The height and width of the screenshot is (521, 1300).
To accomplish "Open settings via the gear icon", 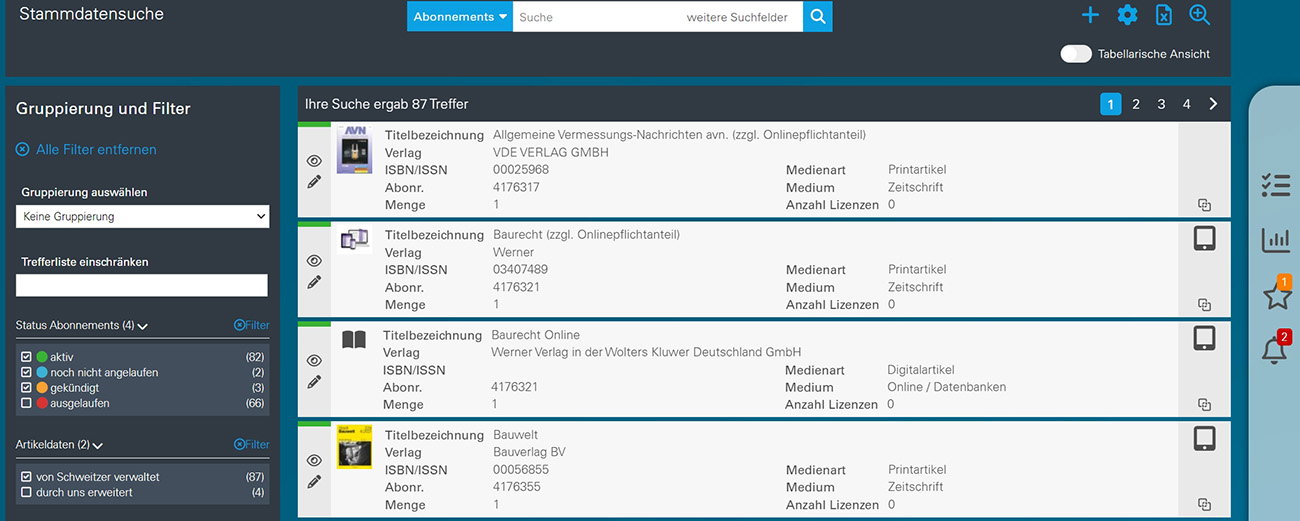I will point(1127,15).
